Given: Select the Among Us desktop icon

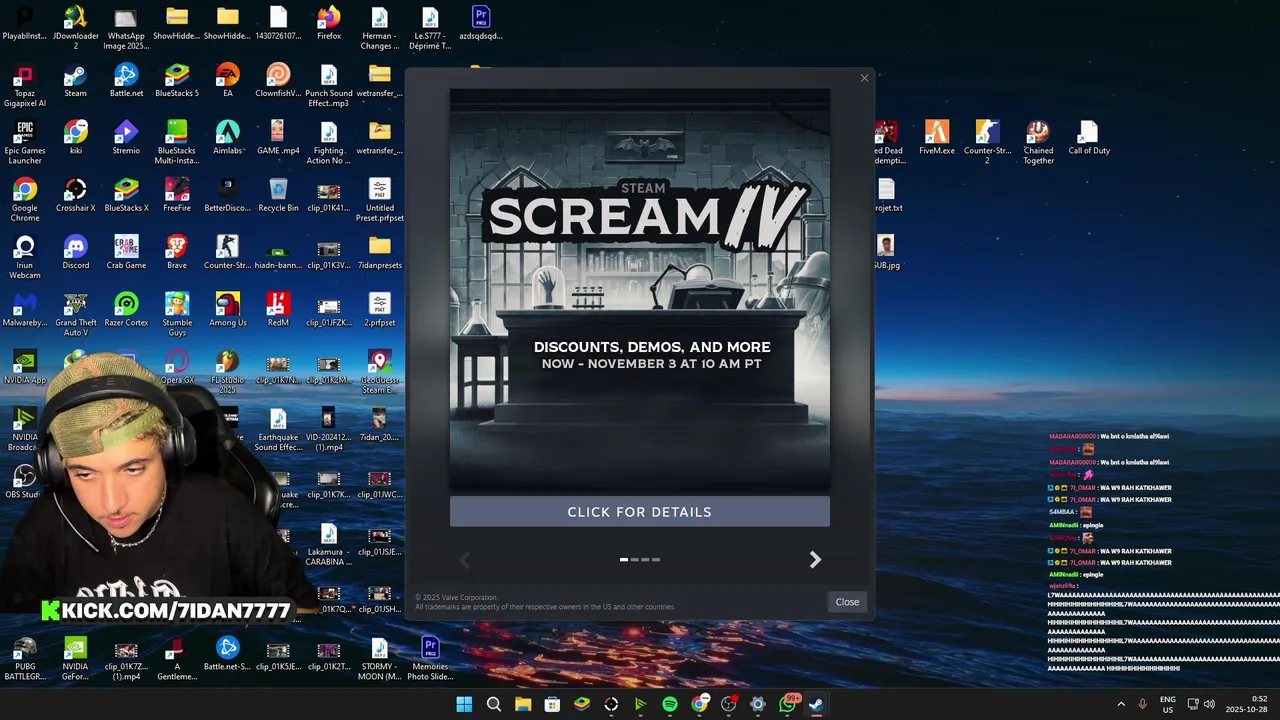Looking at the screenshot, I should pos(228,310).
